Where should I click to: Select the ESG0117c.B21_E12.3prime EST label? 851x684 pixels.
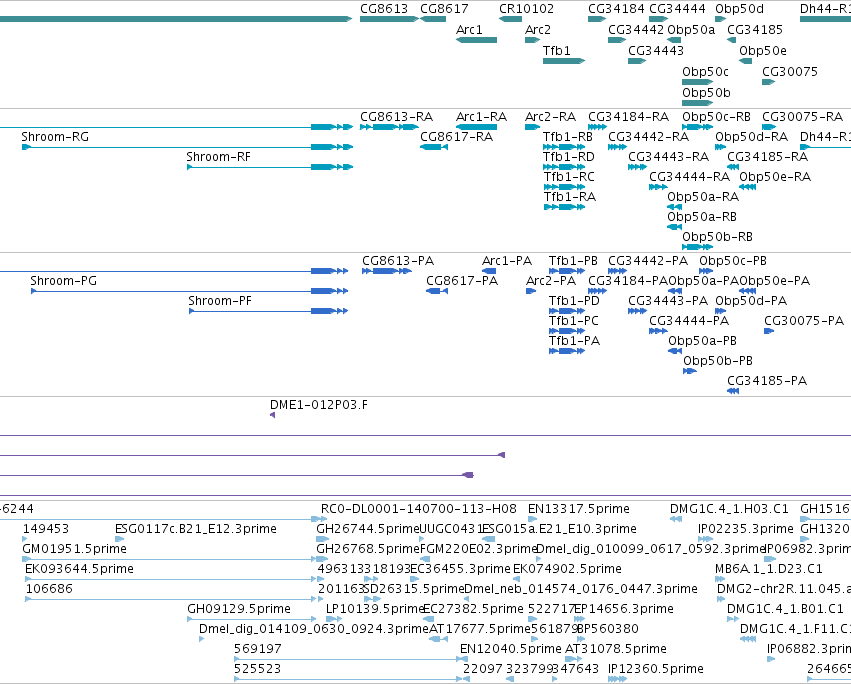point(196,529)
